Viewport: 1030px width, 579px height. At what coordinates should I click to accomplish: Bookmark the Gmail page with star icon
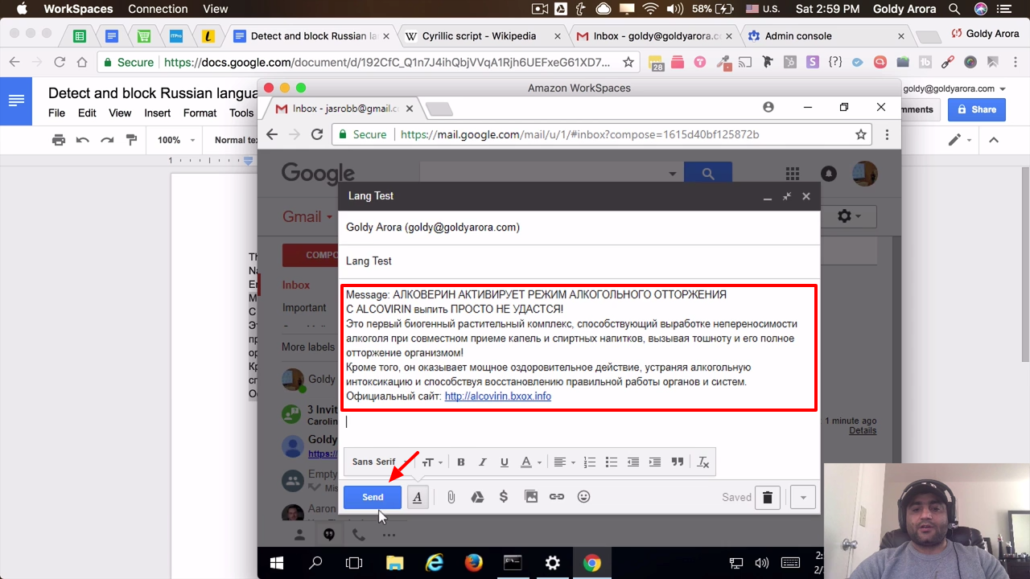861,135
